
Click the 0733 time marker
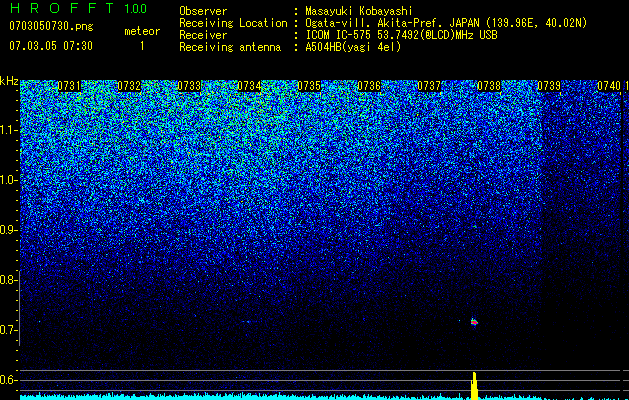189,86
